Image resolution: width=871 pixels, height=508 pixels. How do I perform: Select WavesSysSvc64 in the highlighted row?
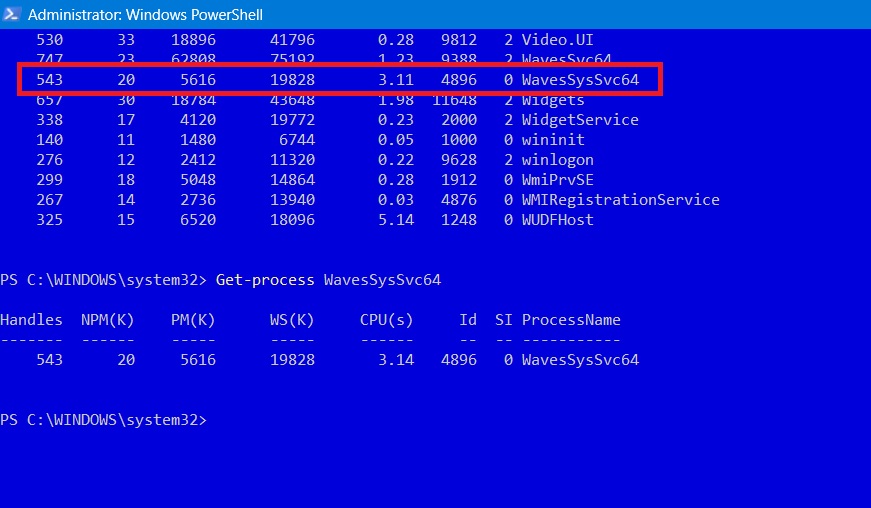580,80
